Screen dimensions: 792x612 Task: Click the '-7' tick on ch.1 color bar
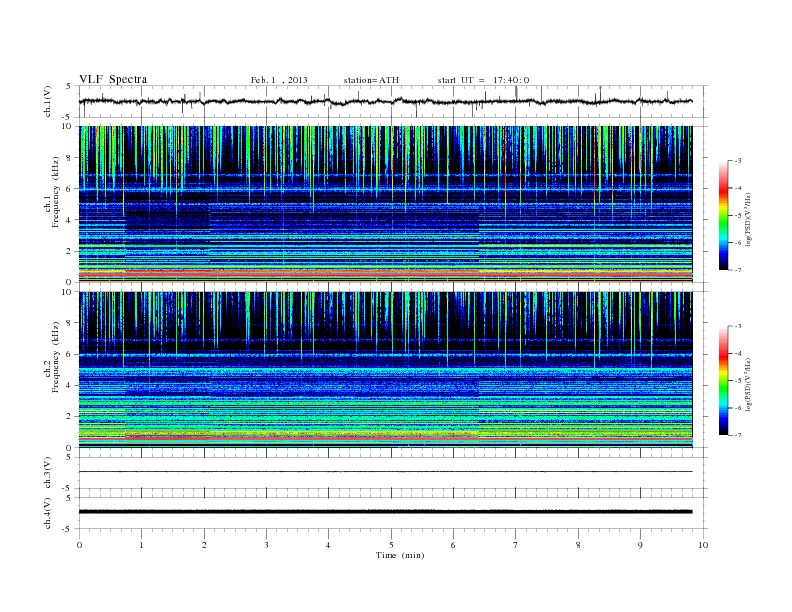(x=738, y=270)
